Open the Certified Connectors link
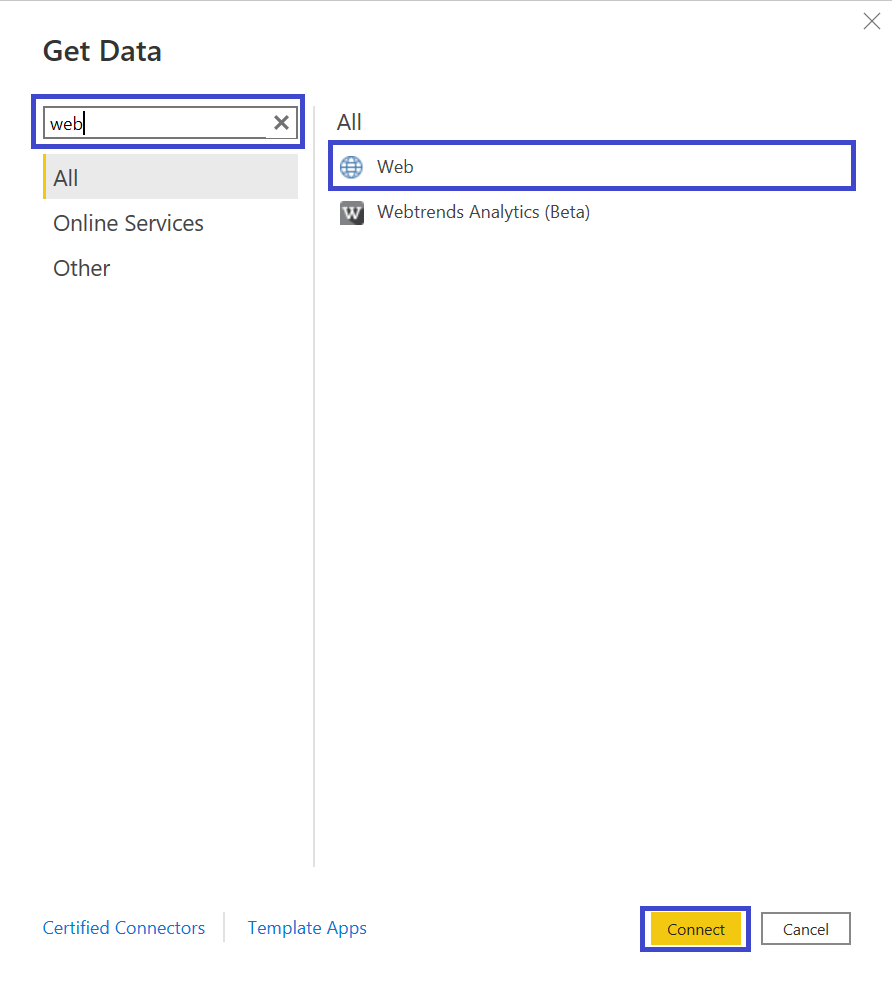892x983 pixels. [123, 927]
